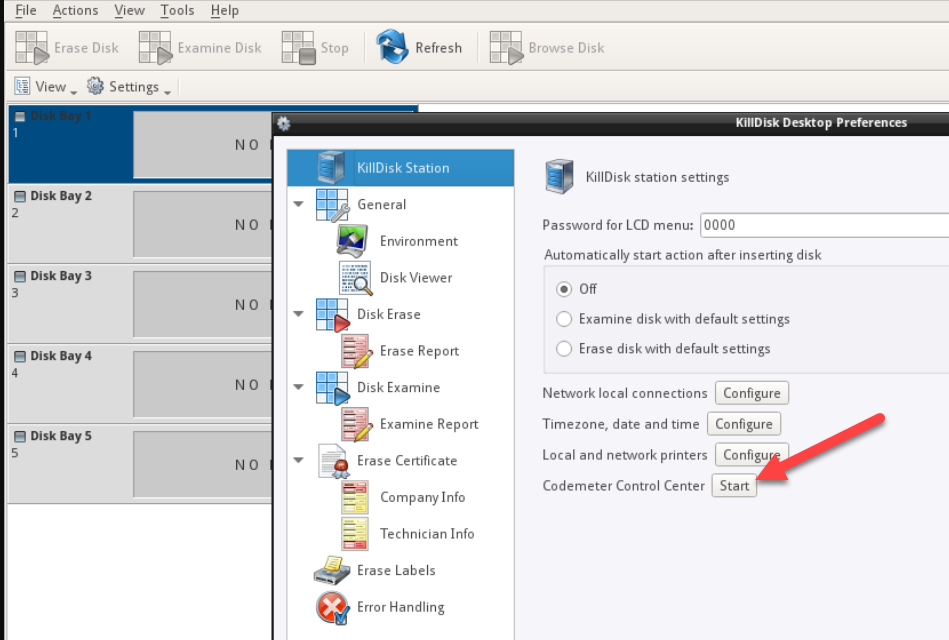Open the View menu in menu bar
The width and height of the screenshot is (949, 640).
point(130,10)
